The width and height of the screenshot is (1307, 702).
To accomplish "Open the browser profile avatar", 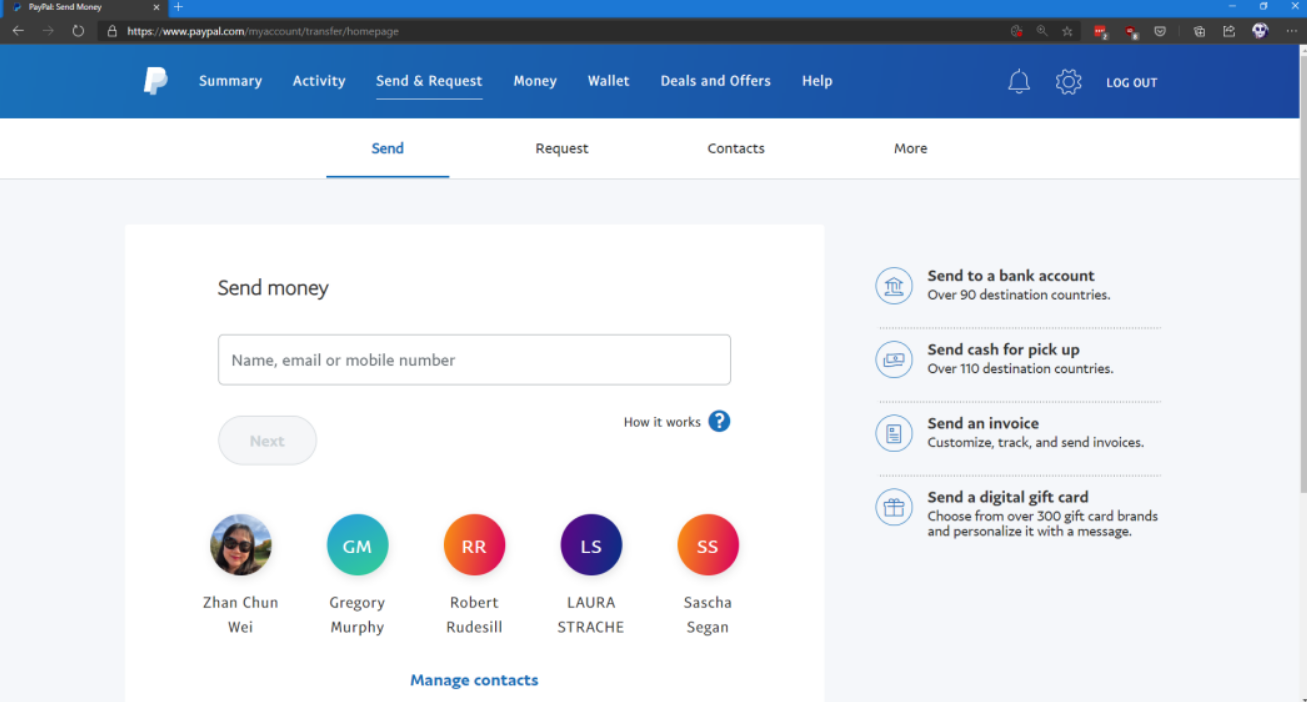I will click(x=1260, y=31).
